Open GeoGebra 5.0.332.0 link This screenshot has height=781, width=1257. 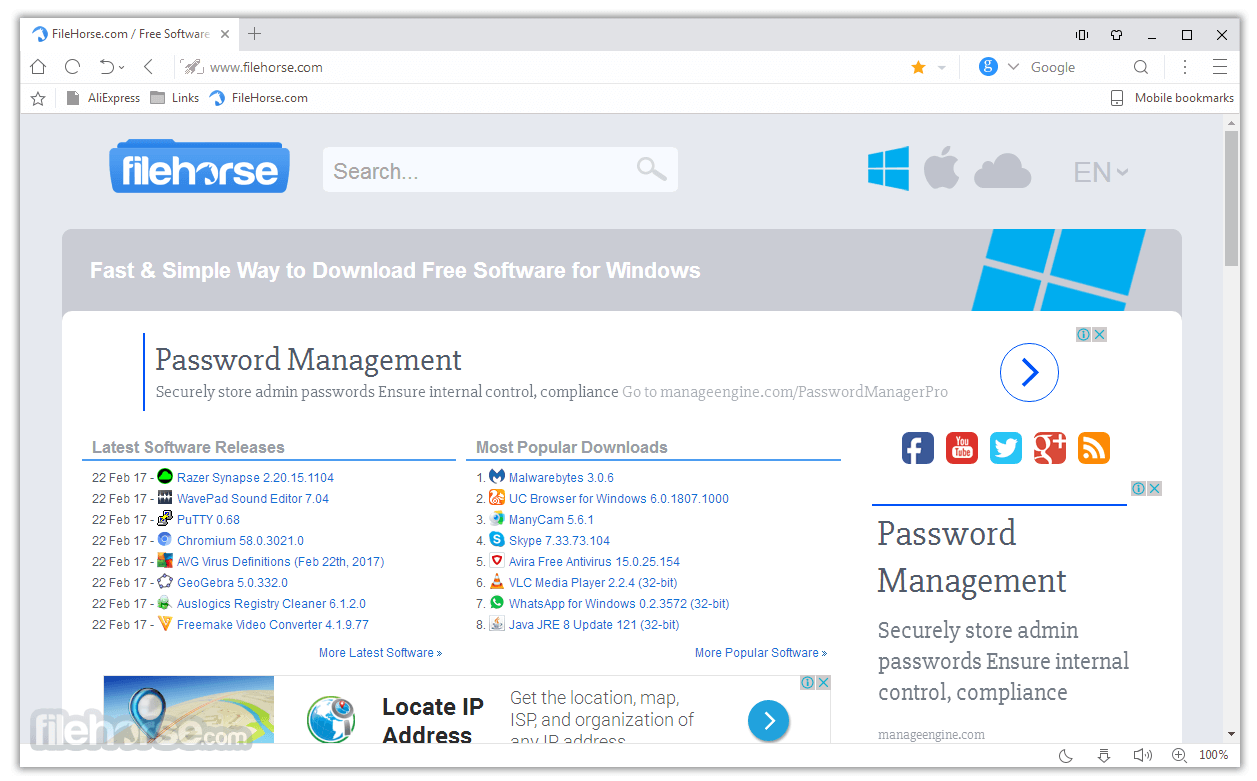(232, 583)
